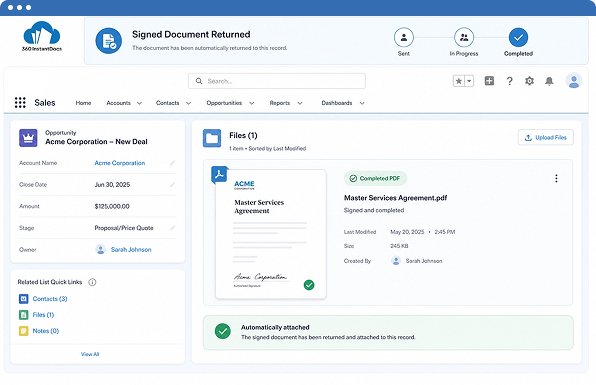Expand the Accounts tab chevron
The width and height of the screenshot is (596, 385).
pos(139,103)
